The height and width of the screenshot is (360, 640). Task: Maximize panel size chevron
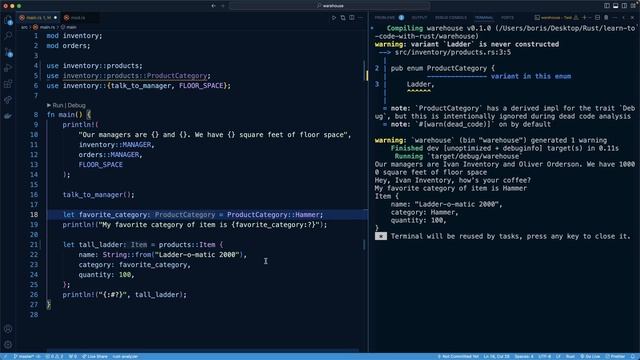tap(624, 18)
